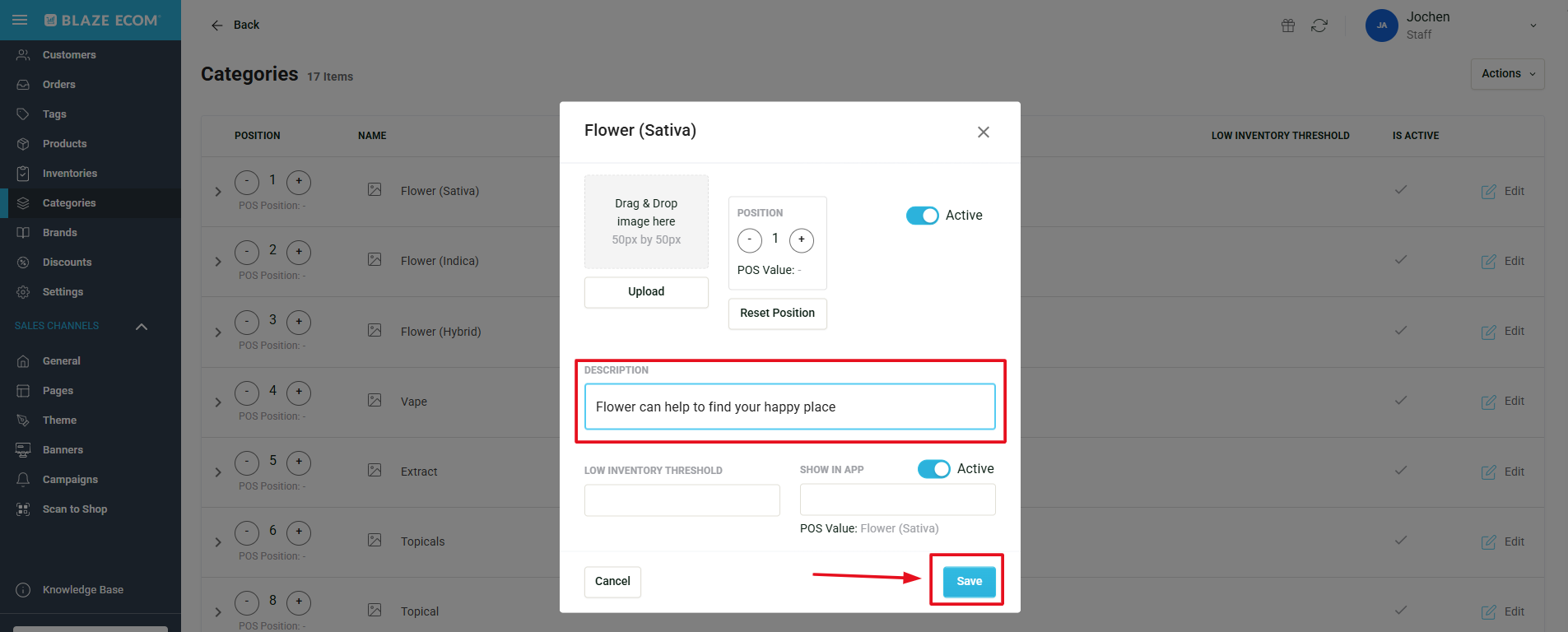The height and width of the screenshot is (632, 1568).
Task: Click the Settings gear icon
Action: tap(23, 292)
